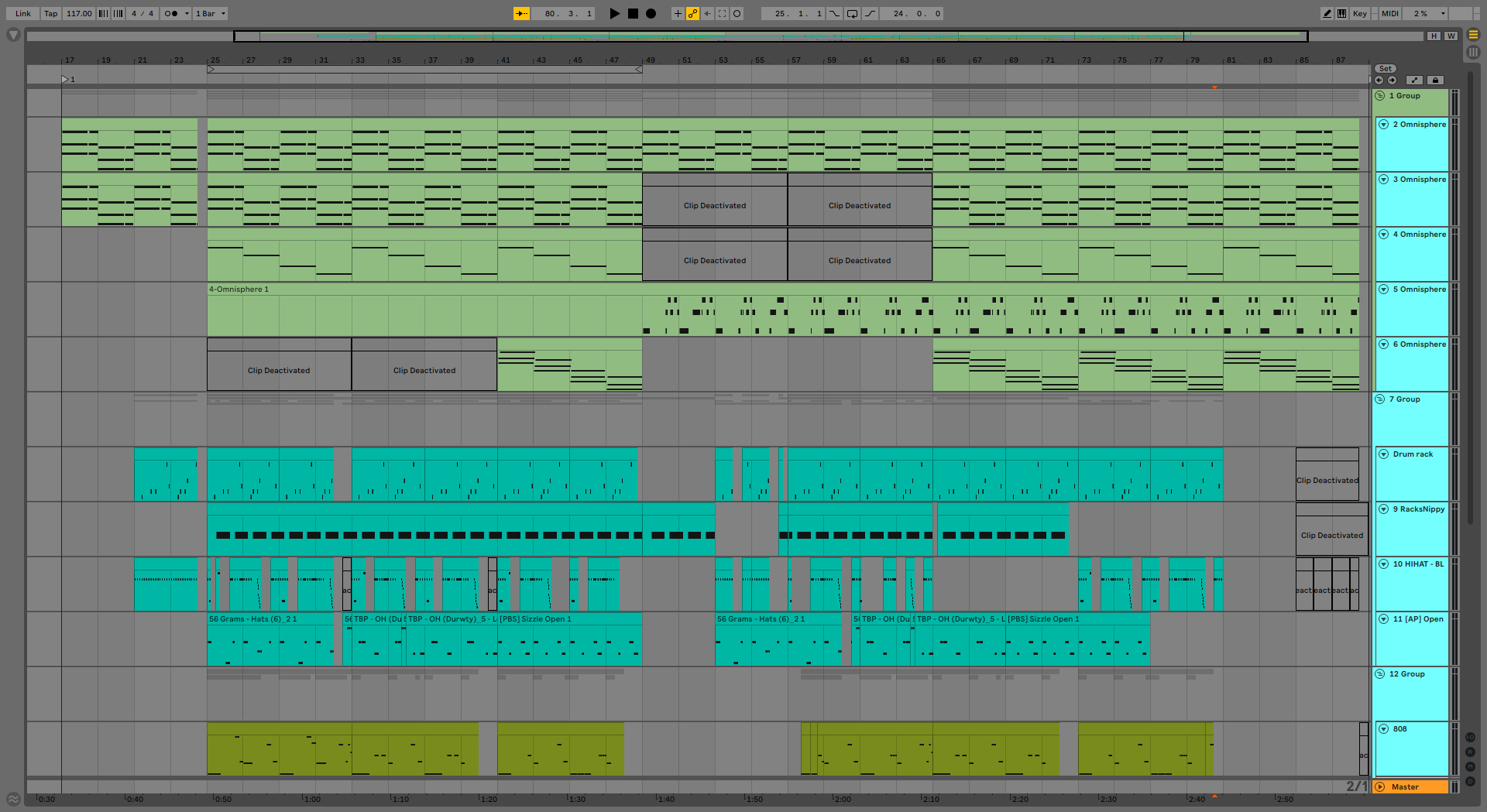Select the 4-Omnisphere 1 clip
Image resolution: width=1487 pixels, height=812 pixels.
pyautogui.click(x=783, y=309)
